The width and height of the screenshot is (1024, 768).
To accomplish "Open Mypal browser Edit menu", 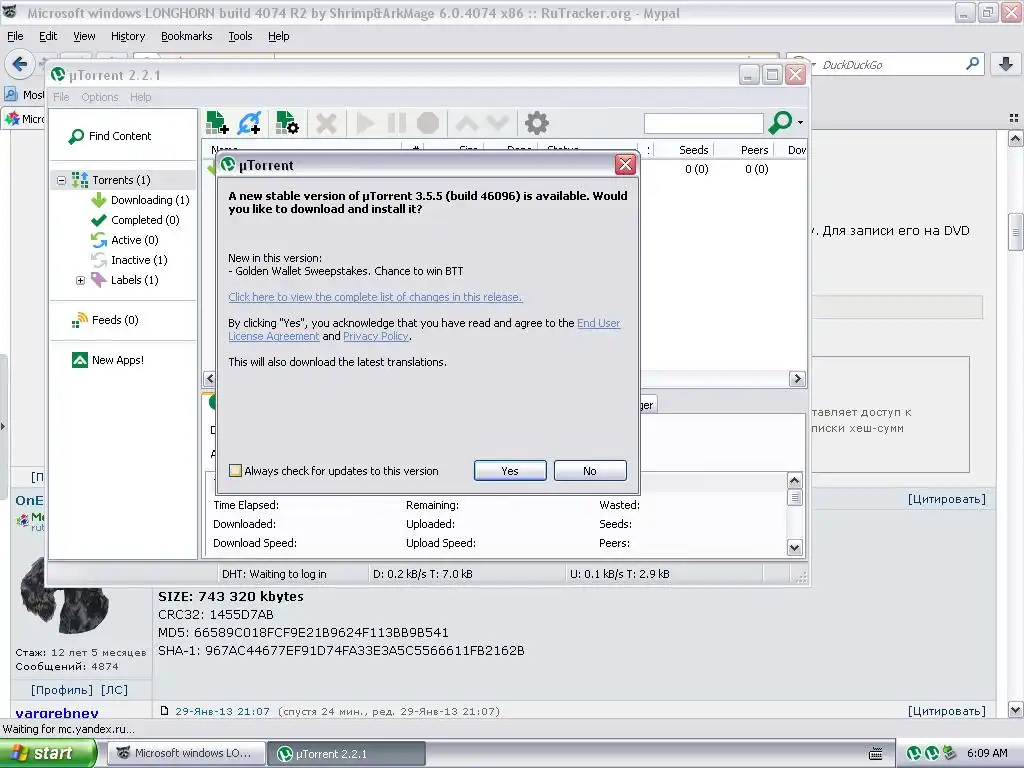I will (48, 36).
